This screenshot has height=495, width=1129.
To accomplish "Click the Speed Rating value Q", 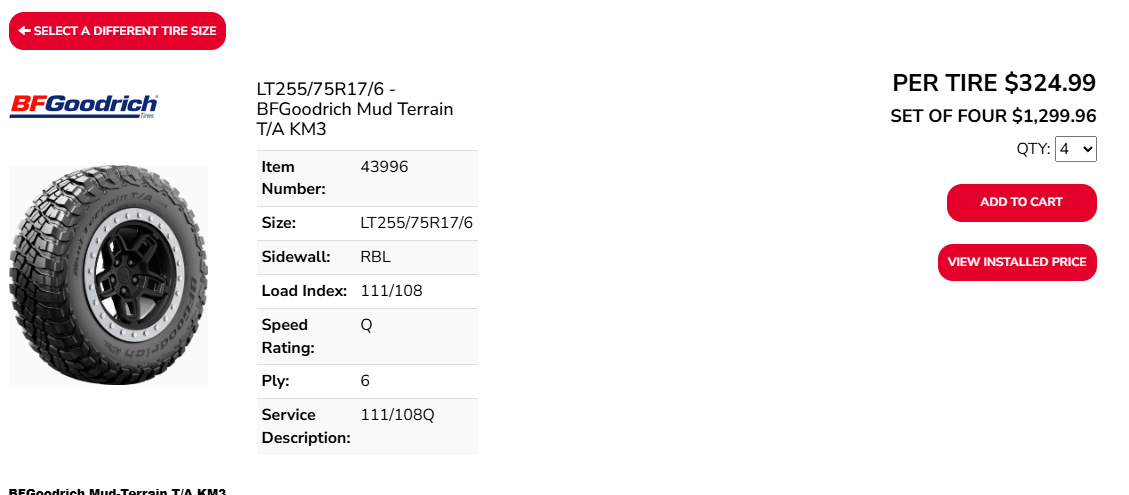I will click(366, 325).
